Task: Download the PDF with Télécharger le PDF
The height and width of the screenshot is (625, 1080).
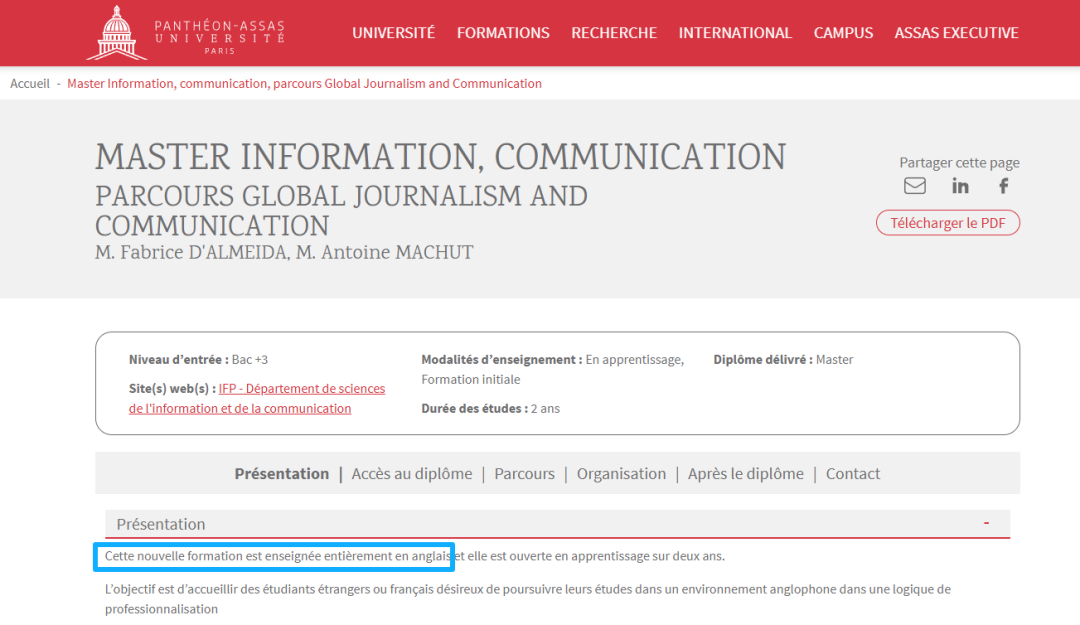Action: coord(948,223)
